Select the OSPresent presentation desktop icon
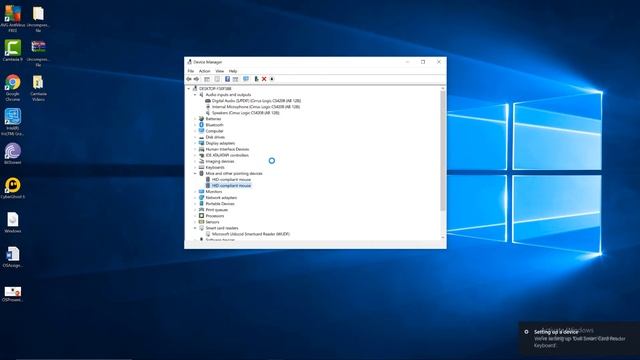The width and height of the screenshot is (640, 360). 13,294
